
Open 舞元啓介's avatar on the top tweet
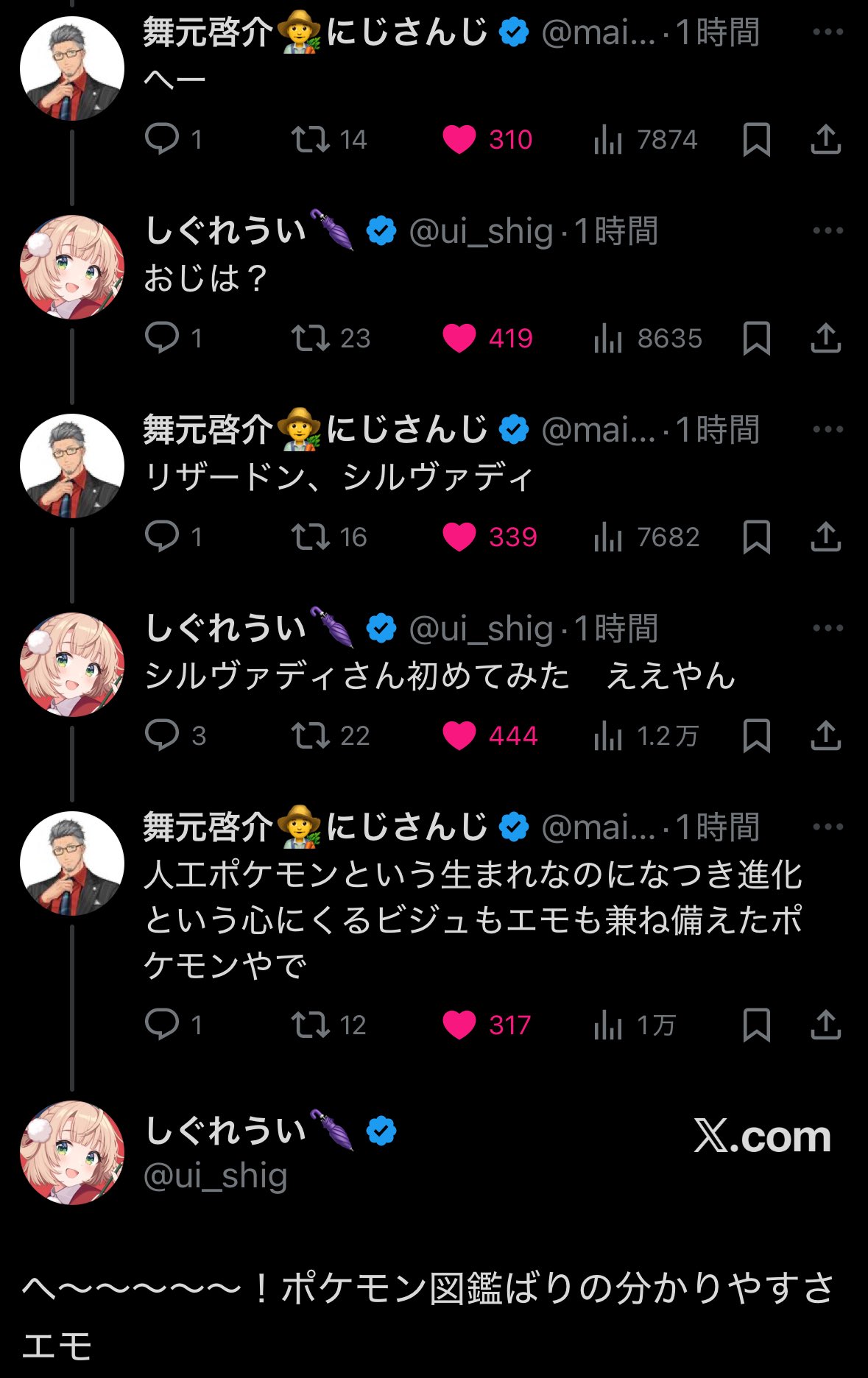click(x=72, y=68)
